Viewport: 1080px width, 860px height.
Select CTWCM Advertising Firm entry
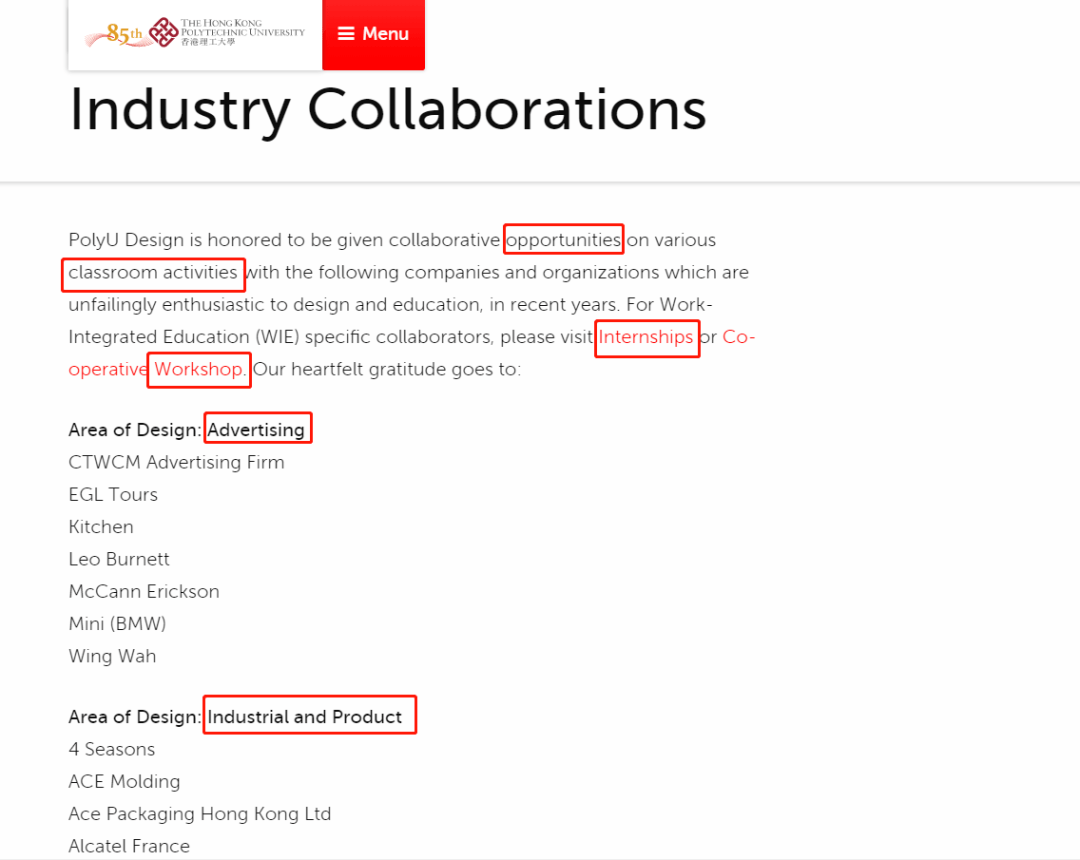(176, 462)
